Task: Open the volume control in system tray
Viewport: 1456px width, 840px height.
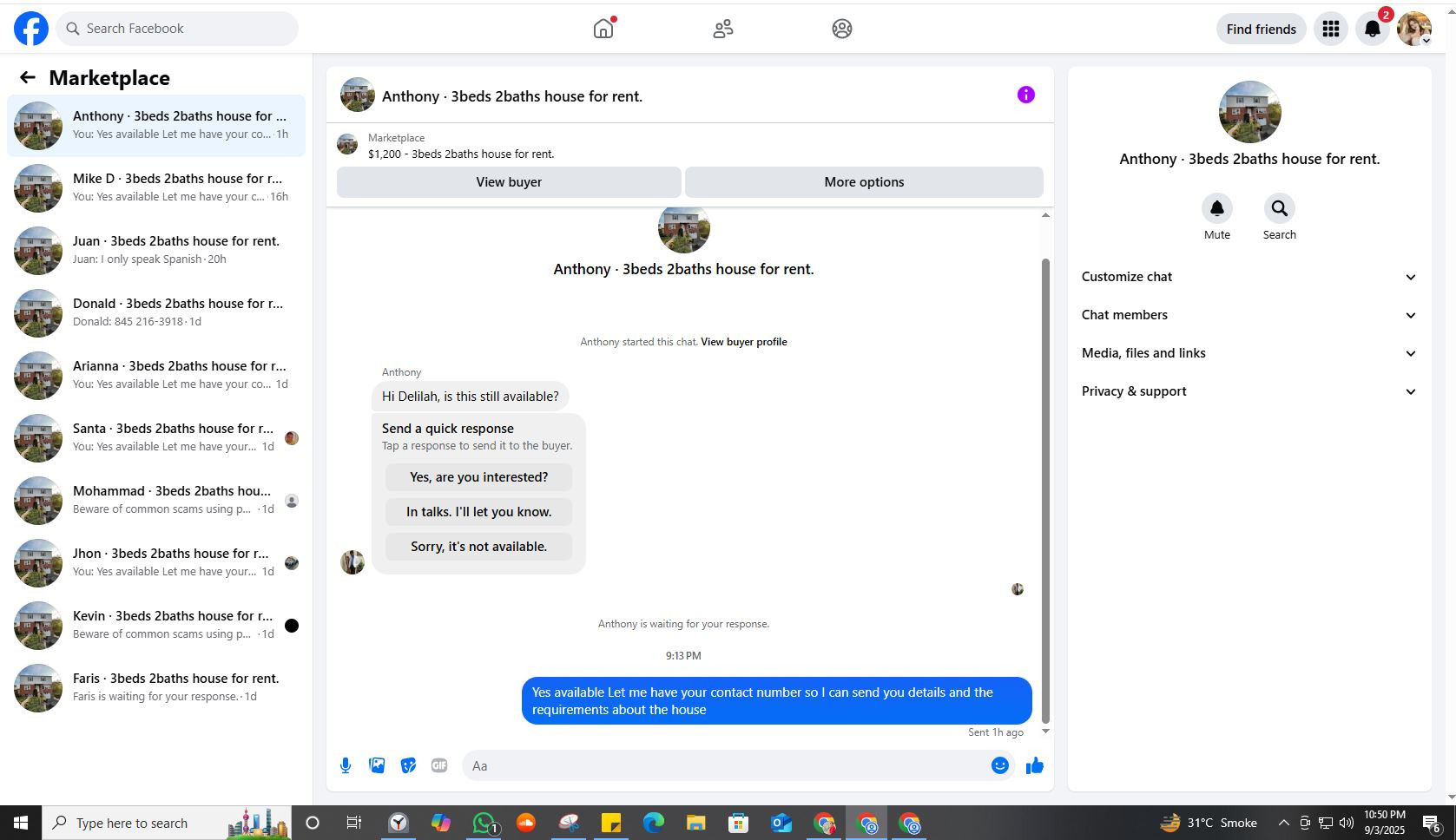Action: coord(1347,823)
